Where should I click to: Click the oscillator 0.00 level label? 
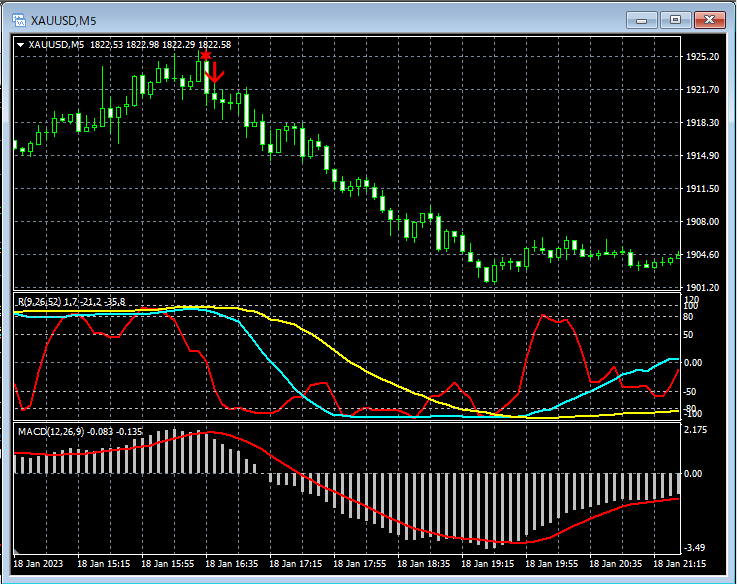[x=692, y=363]
